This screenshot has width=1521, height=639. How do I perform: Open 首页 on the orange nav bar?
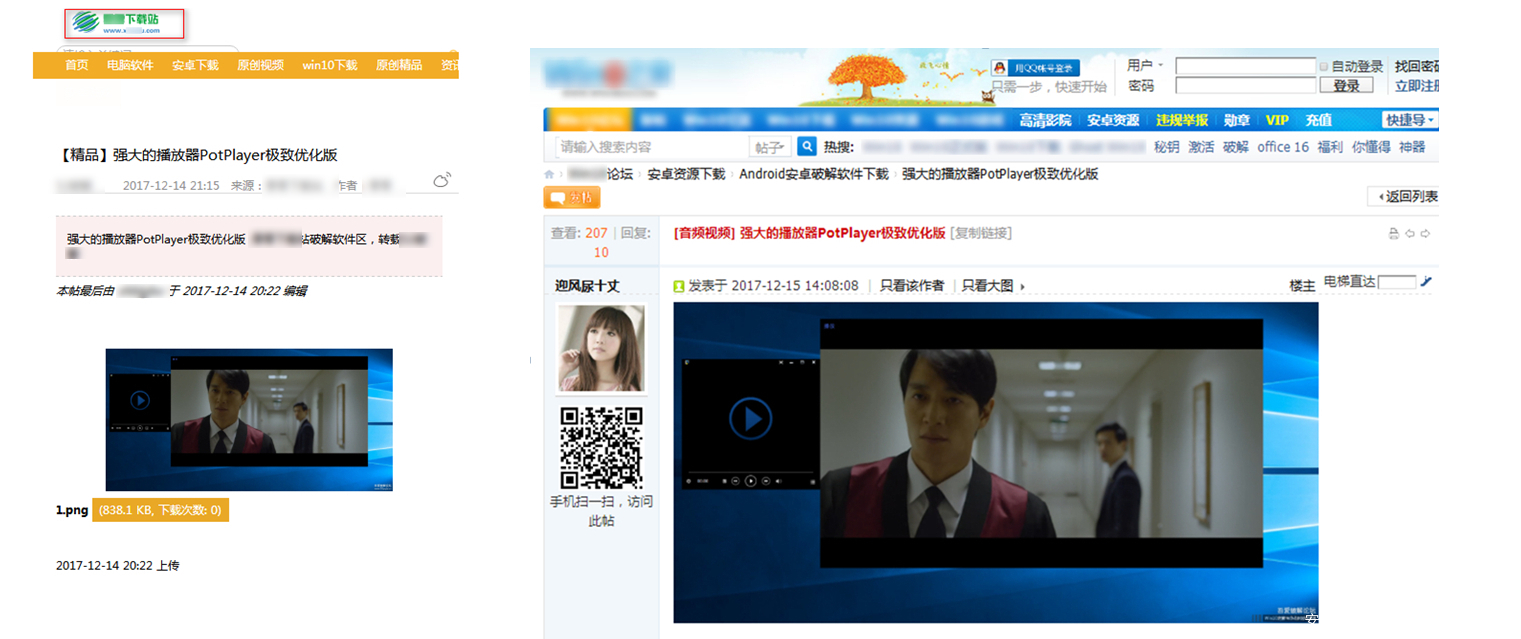coord(77,65)
